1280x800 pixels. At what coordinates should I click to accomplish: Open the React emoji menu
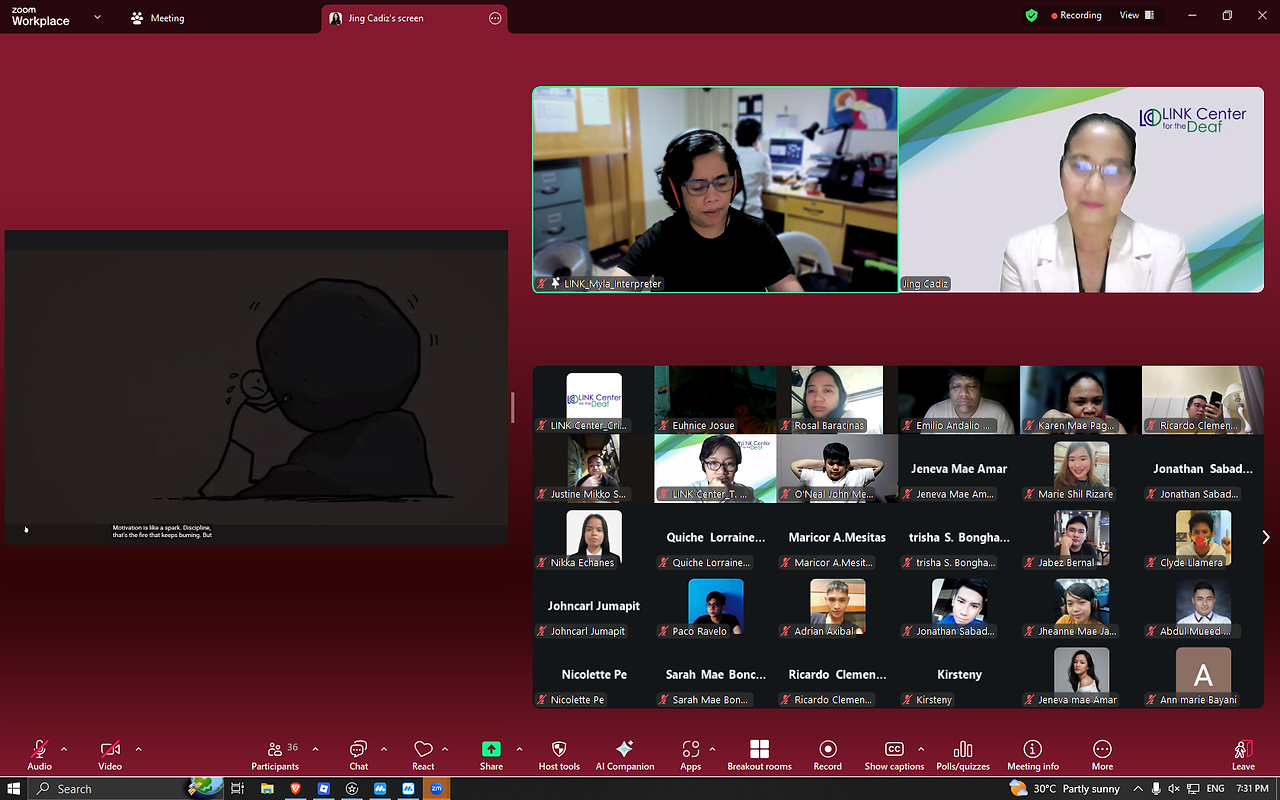pyautogui.click(x=423, y=755)
